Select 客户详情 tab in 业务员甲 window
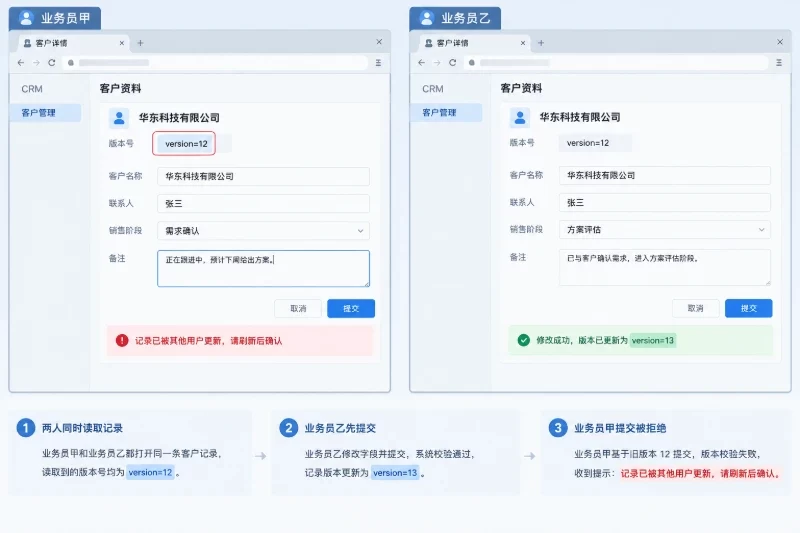 [x=73, y=43]
